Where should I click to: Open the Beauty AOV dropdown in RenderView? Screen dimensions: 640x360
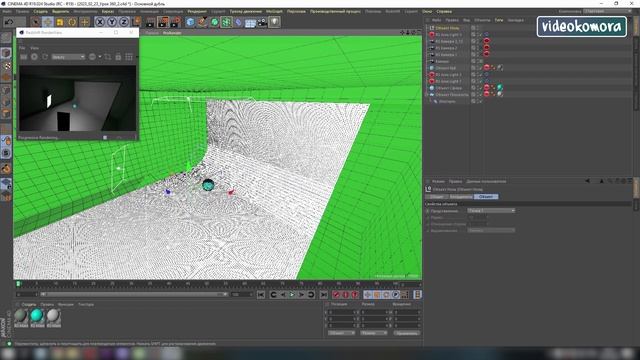[x=68, y=57]
